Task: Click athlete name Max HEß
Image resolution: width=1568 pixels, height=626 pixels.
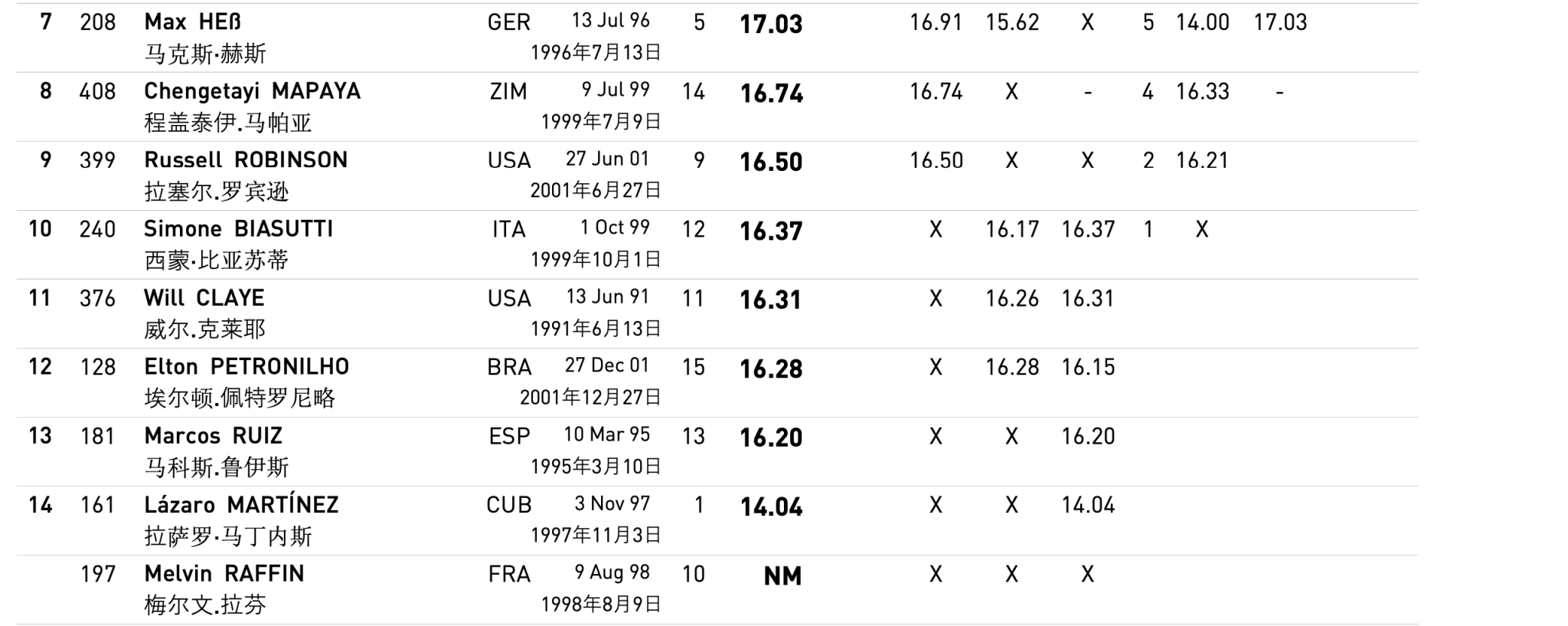Action: click(x=192, y=22)
